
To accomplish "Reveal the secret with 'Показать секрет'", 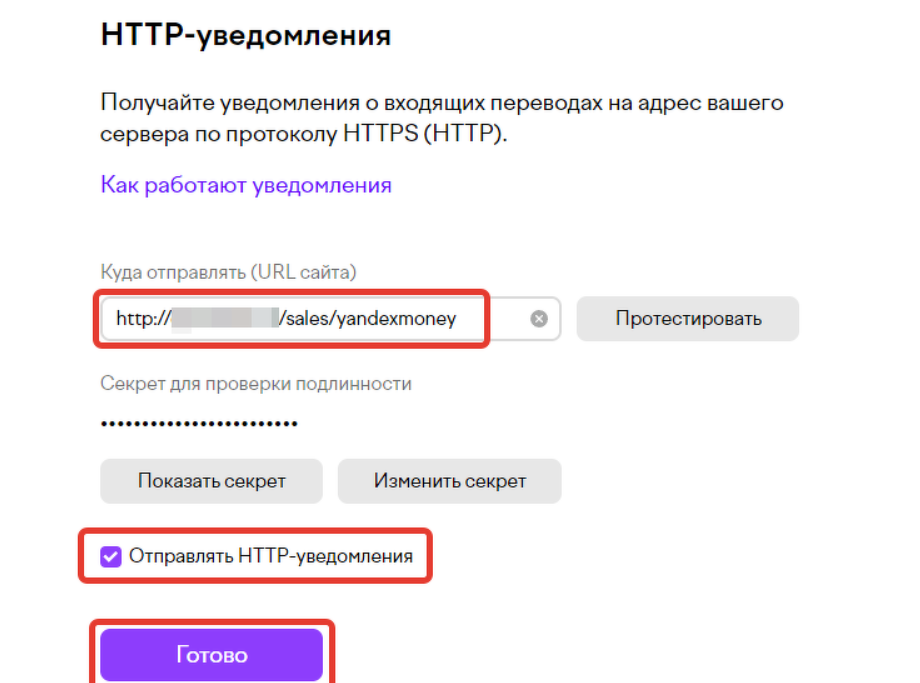I will coord(211,481).
